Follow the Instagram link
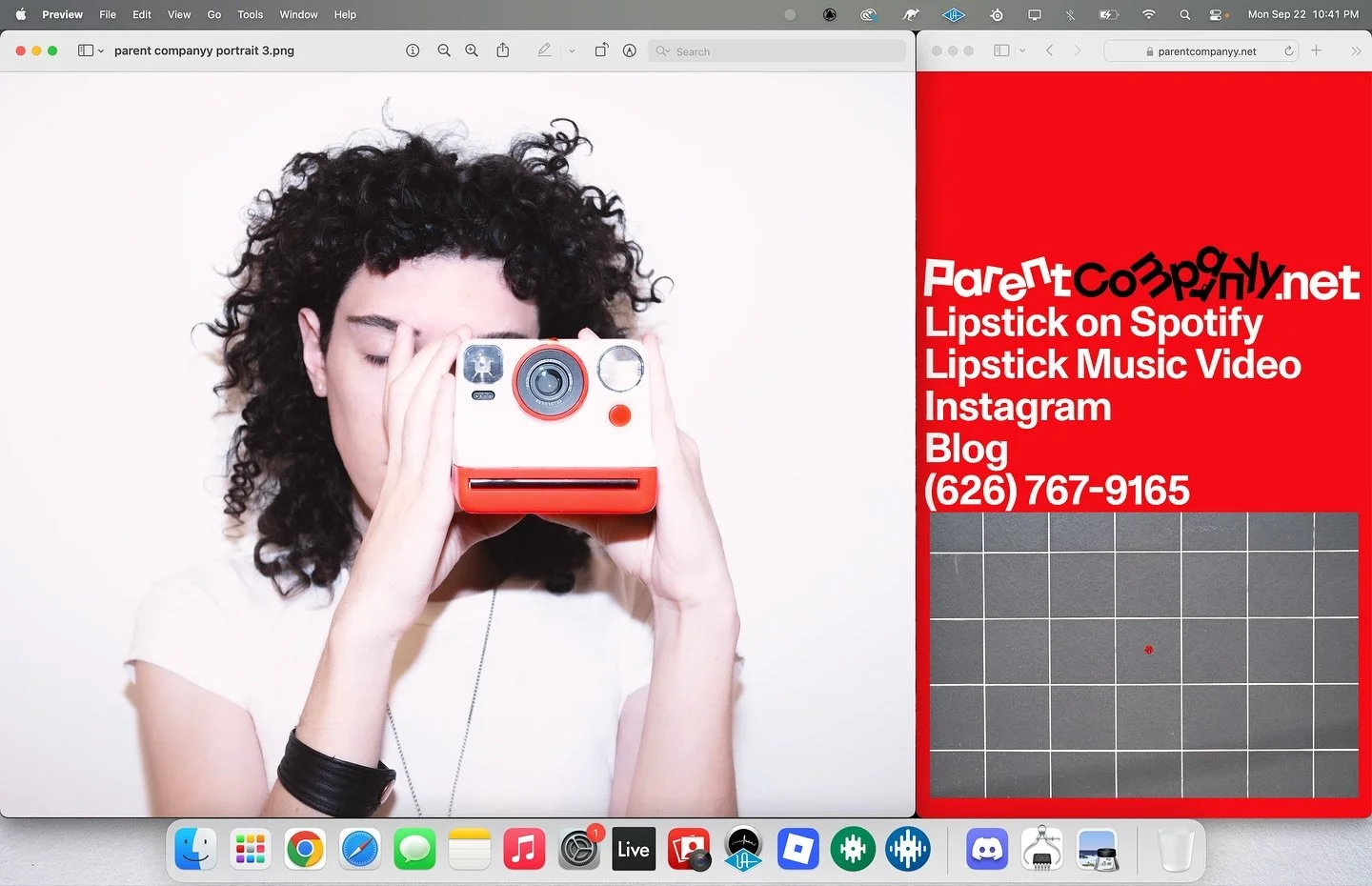1372x886 pixels. coord(1018,407)
